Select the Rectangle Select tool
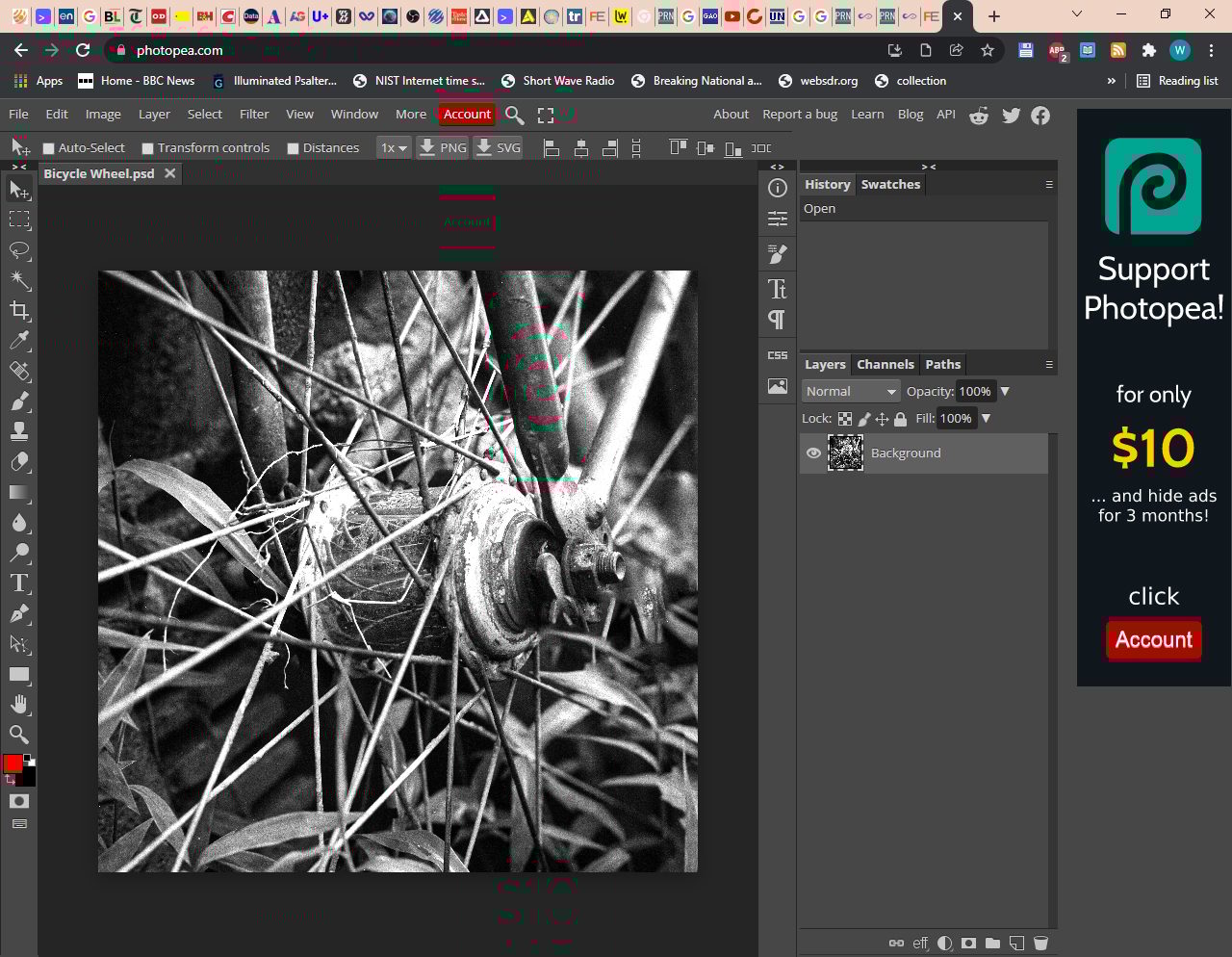 pos(19,220)
